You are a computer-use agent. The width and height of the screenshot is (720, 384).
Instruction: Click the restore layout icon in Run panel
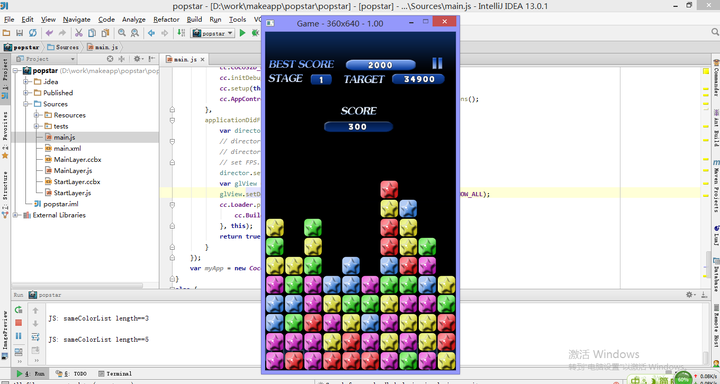coord(18,352)
